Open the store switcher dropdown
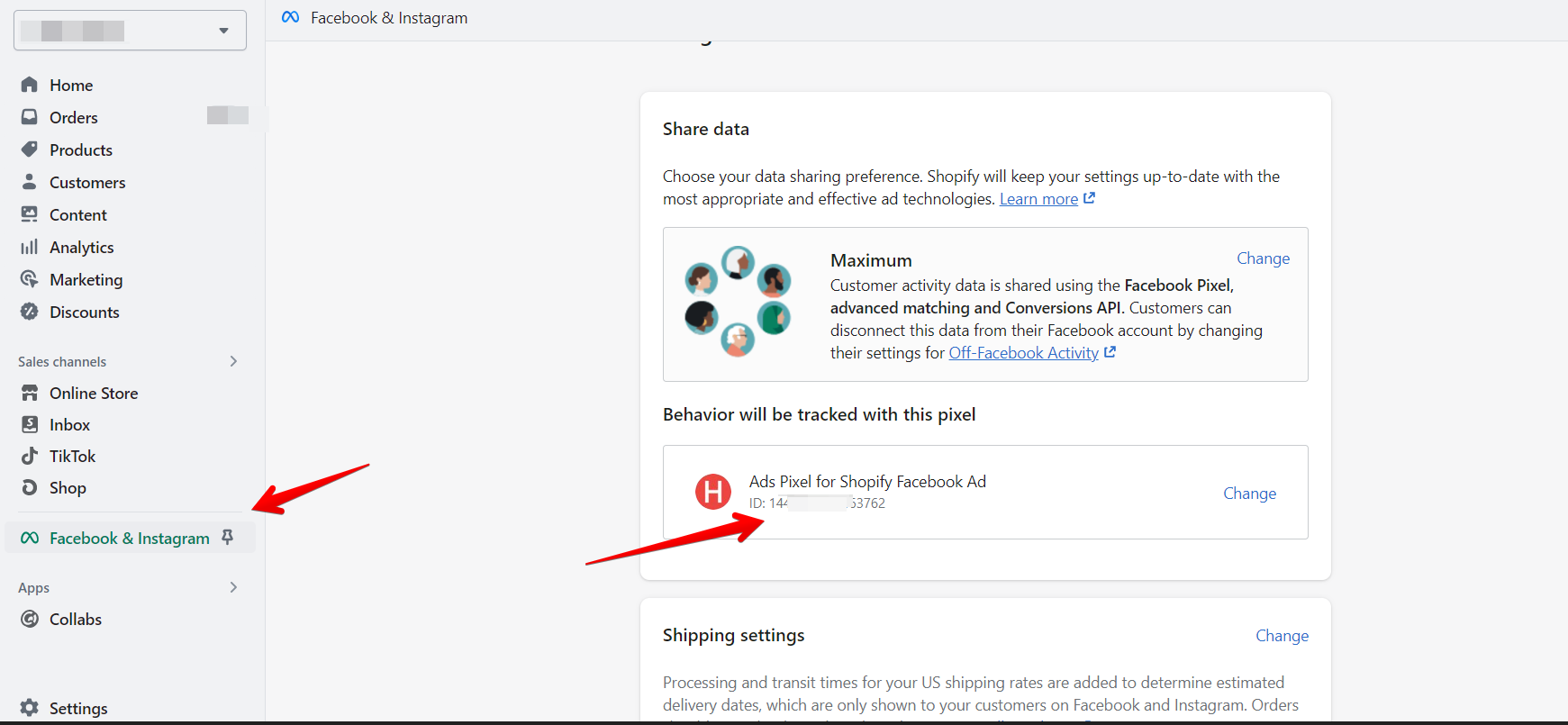 (131, 31)
